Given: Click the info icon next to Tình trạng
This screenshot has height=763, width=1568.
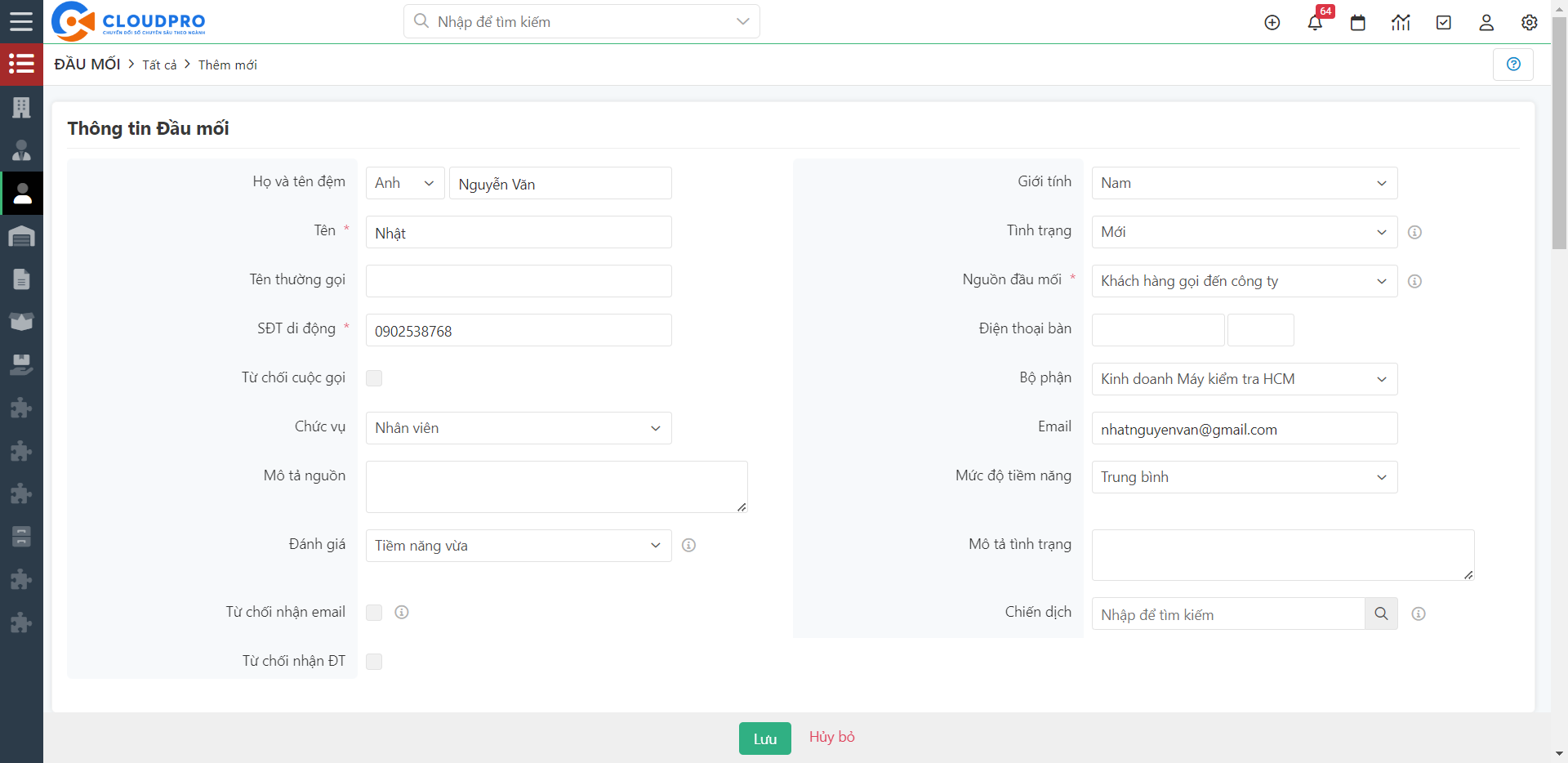Looking at the screenshot, I should [x=1415, y=232].
